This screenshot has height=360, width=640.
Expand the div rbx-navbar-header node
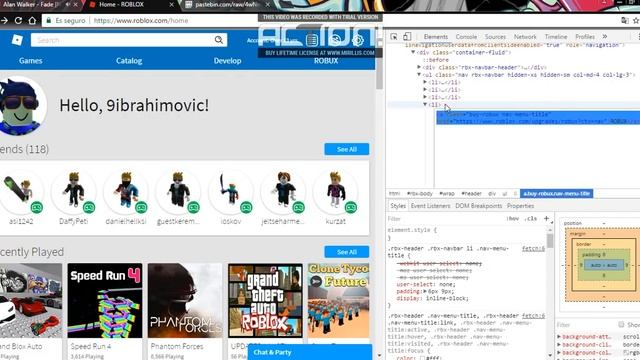tap(419, 67)
